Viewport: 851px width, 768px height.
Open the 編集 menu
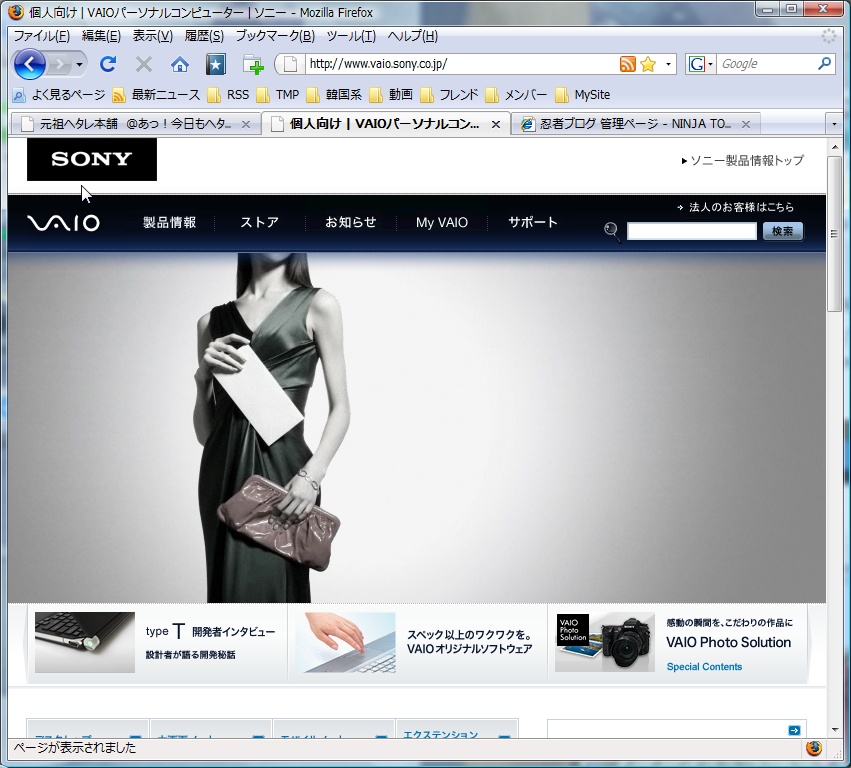click(101, 36)
